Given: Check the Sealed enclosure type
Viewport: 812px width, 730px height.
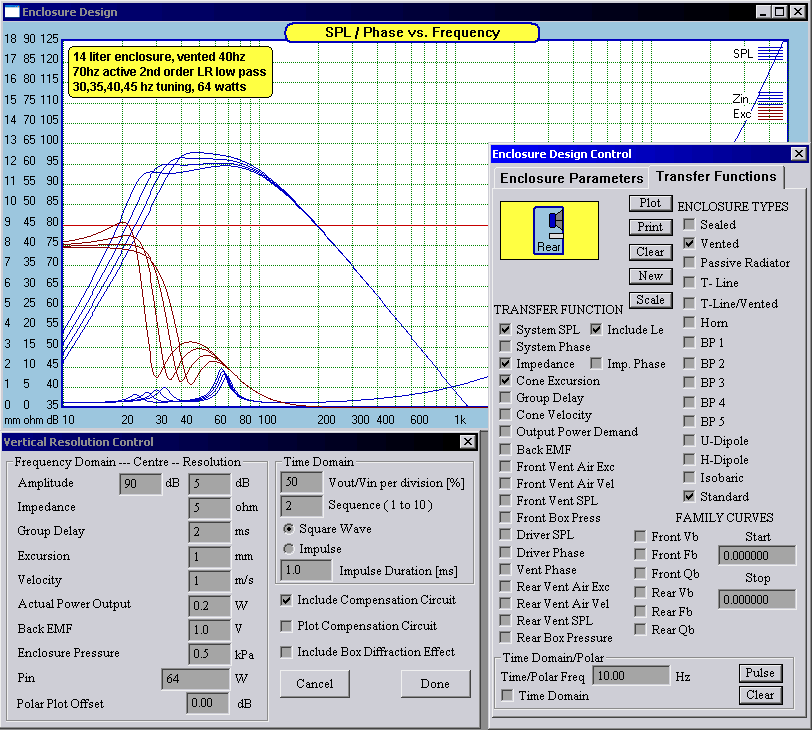Looking at the screenshot, I should pos(689,225).
